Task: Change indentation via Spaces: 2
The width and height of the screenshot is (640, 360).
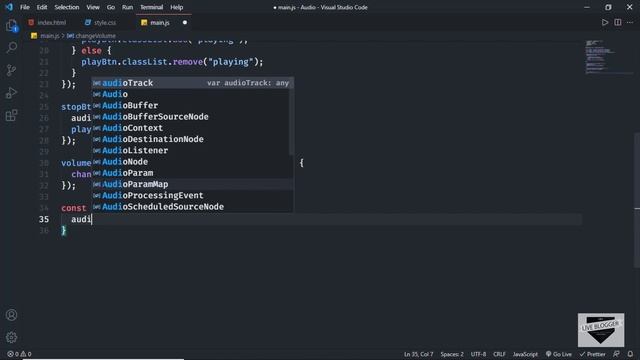Action: 452,354
